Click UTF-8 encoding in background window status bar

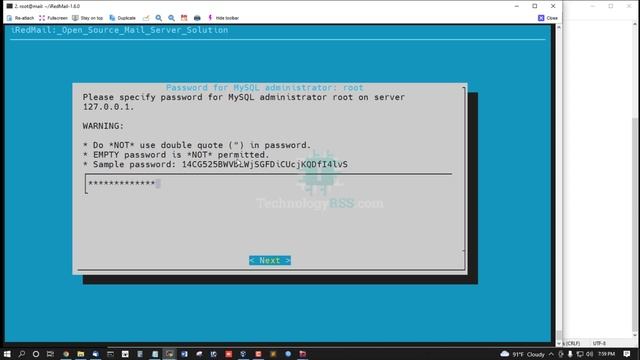pyautogui.click(x=599, y=343)
